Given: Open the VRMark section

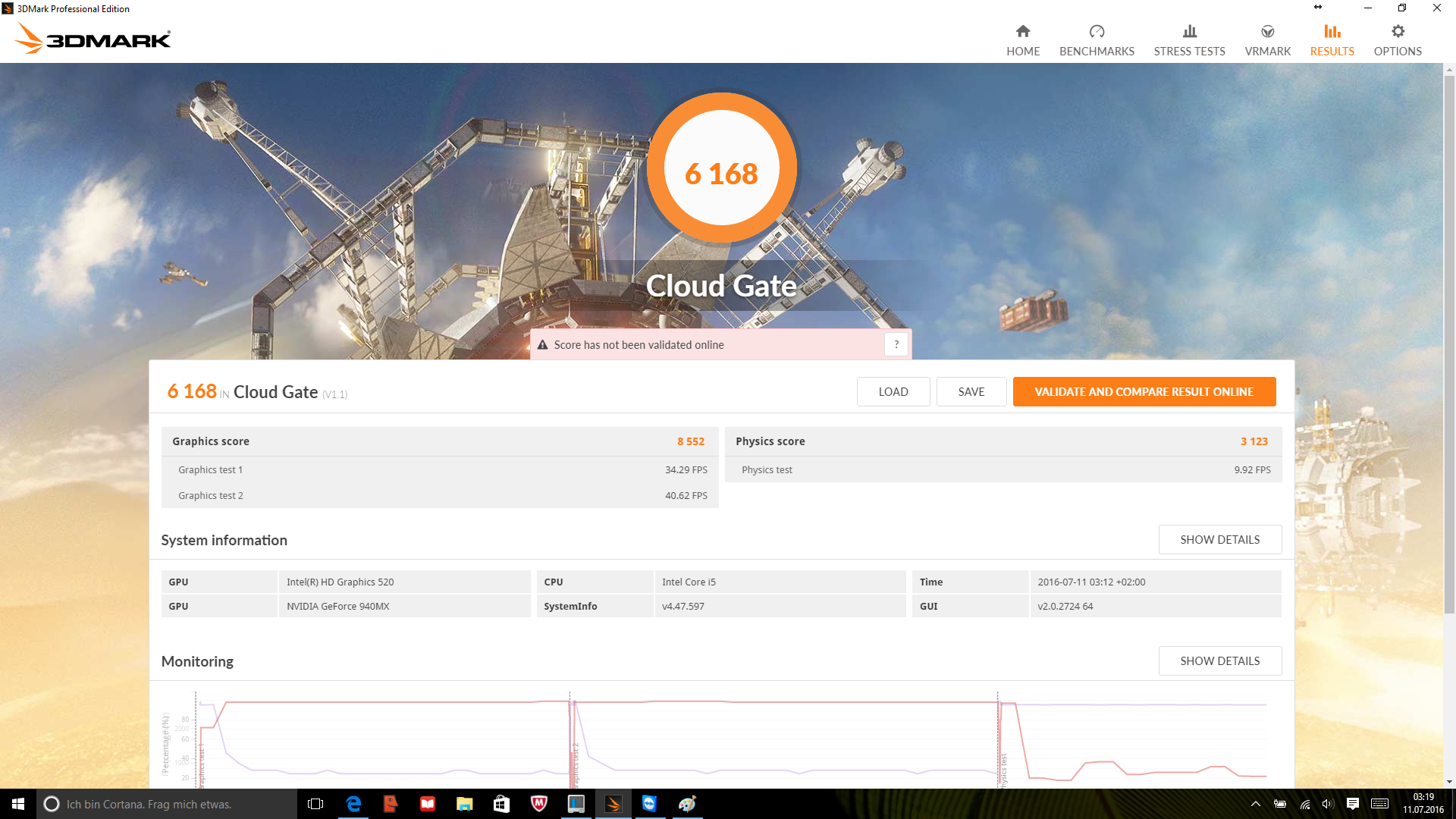Looking at the screenshot, I should 1267,40.
